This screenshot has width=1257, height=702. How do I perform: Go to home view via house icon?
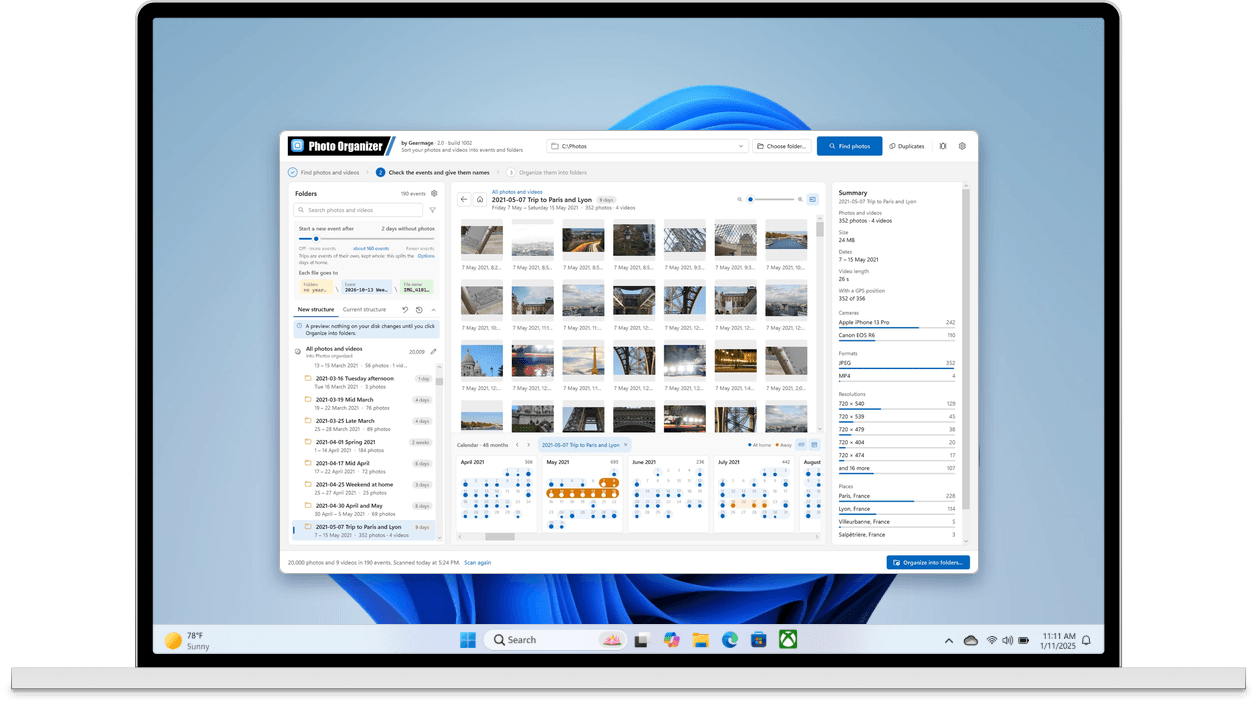480,199
